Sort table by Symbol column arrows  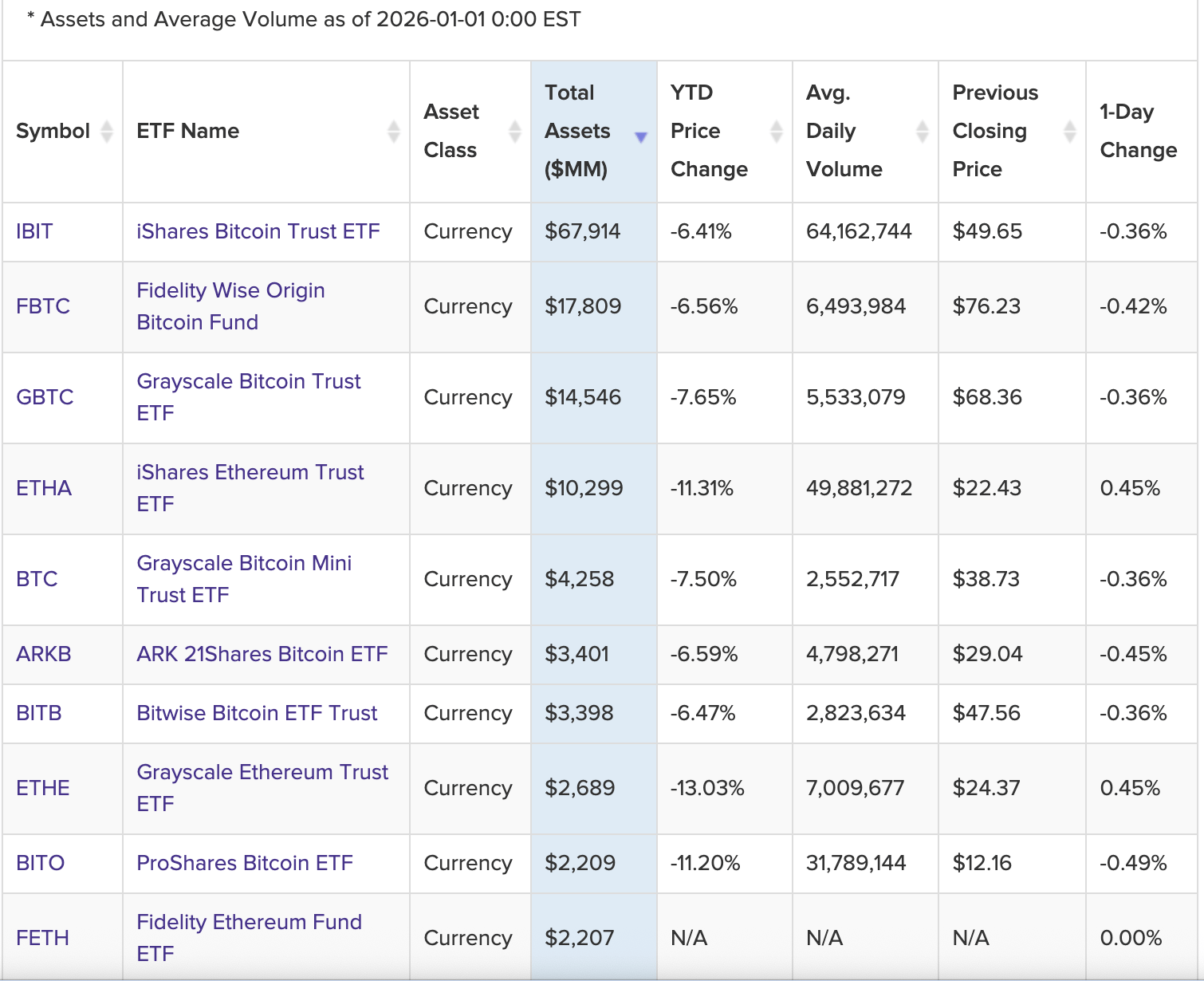click(x=107, y=132)
